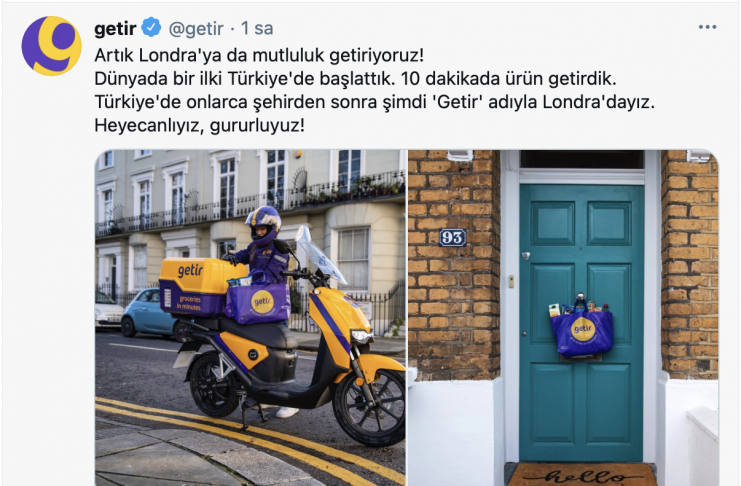The image size is (741, 486).
Task: Click the purple getir bag on scooter
Action: click(x=258, y=302)
